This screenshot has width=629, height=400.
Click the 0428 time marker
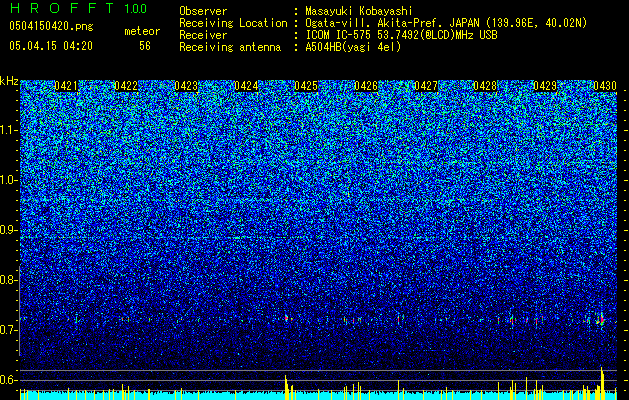tap(485, 86)
